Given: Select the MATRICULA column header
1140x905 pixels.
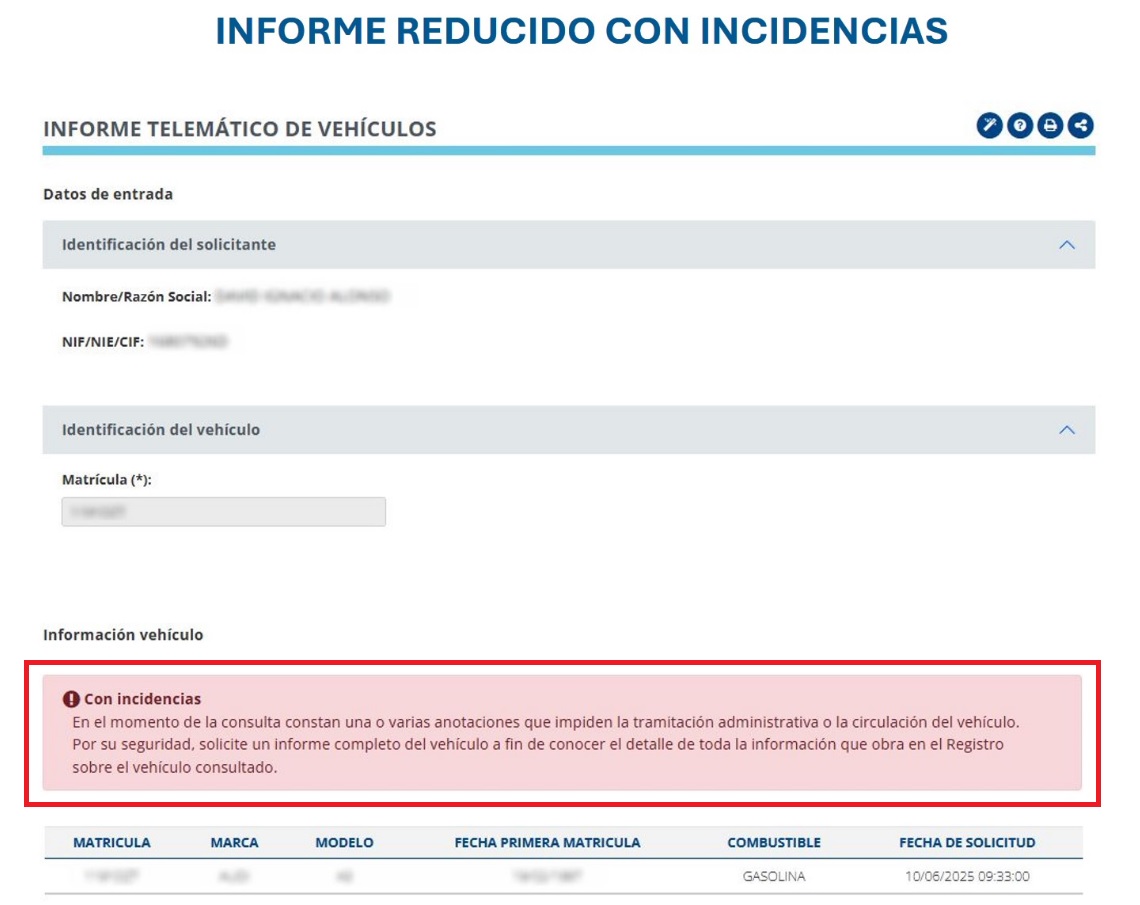Looking at the screenshot, I should (112, 843).
